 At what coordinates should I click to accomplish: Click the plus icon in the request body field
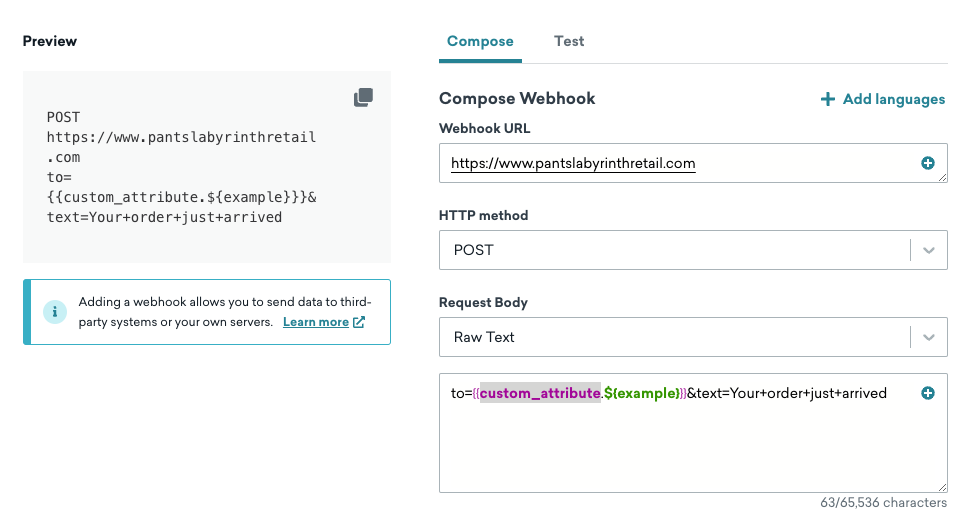tap(927, 393)
